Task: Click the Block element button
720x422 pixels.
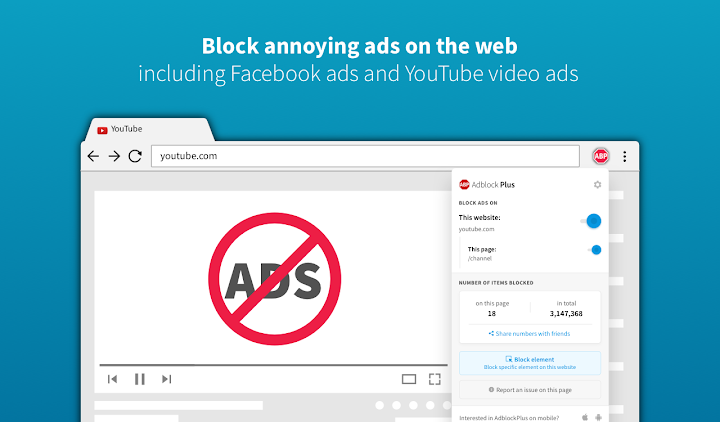Action: point(530,363)
